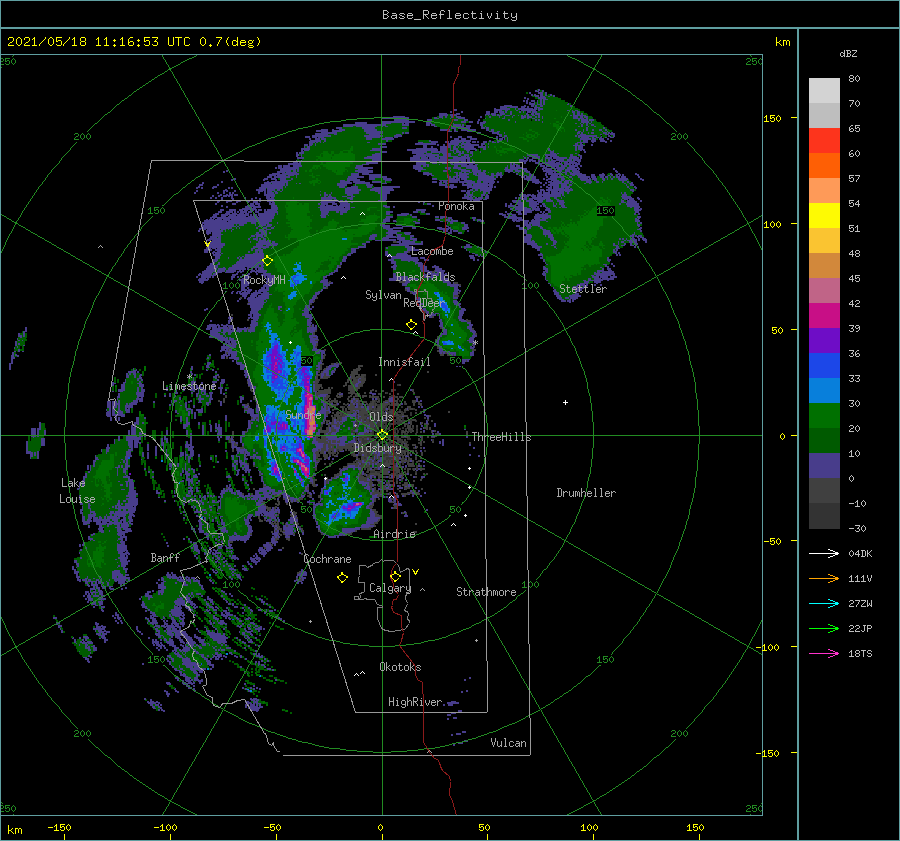Click the Banff label
Image resolution: width=900 pixels, height=841 pixels.
[165, 558]
